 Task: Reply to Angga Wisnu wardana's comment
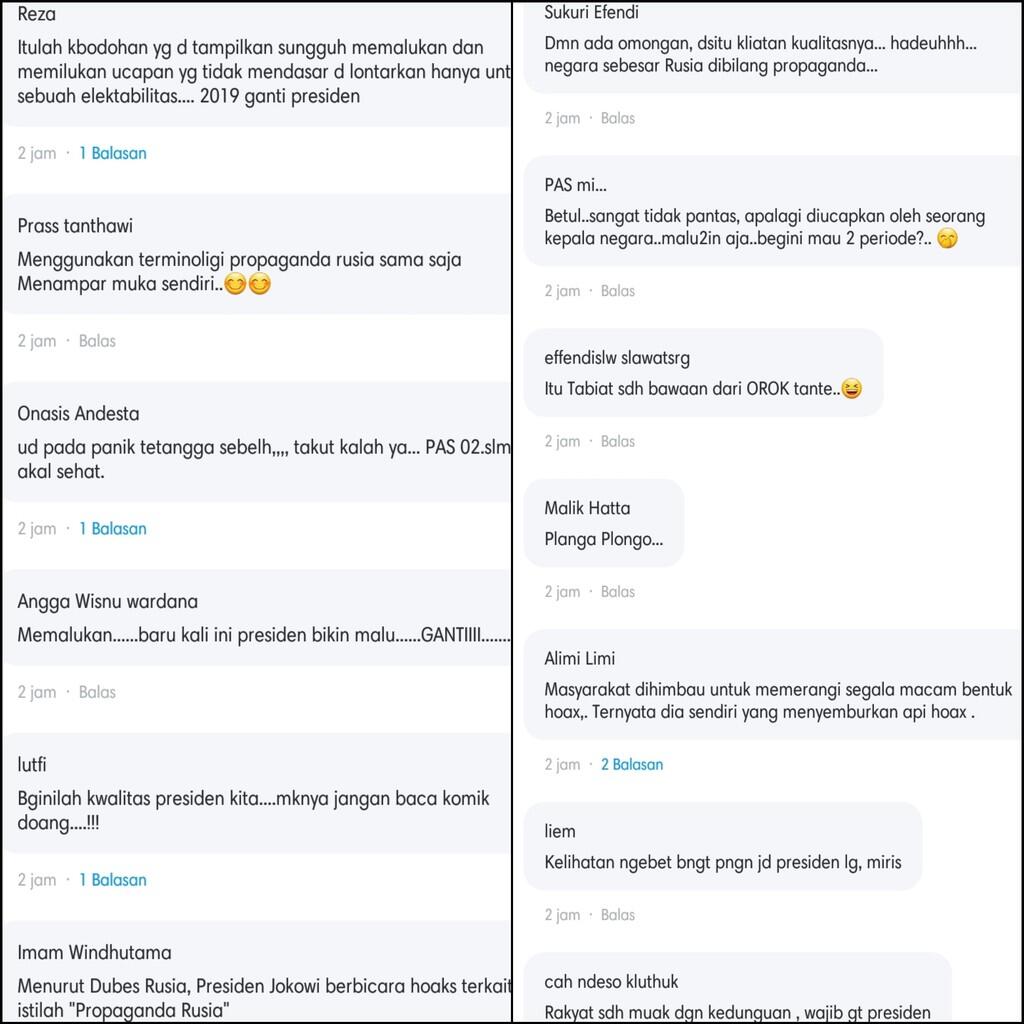pos(97,692)
